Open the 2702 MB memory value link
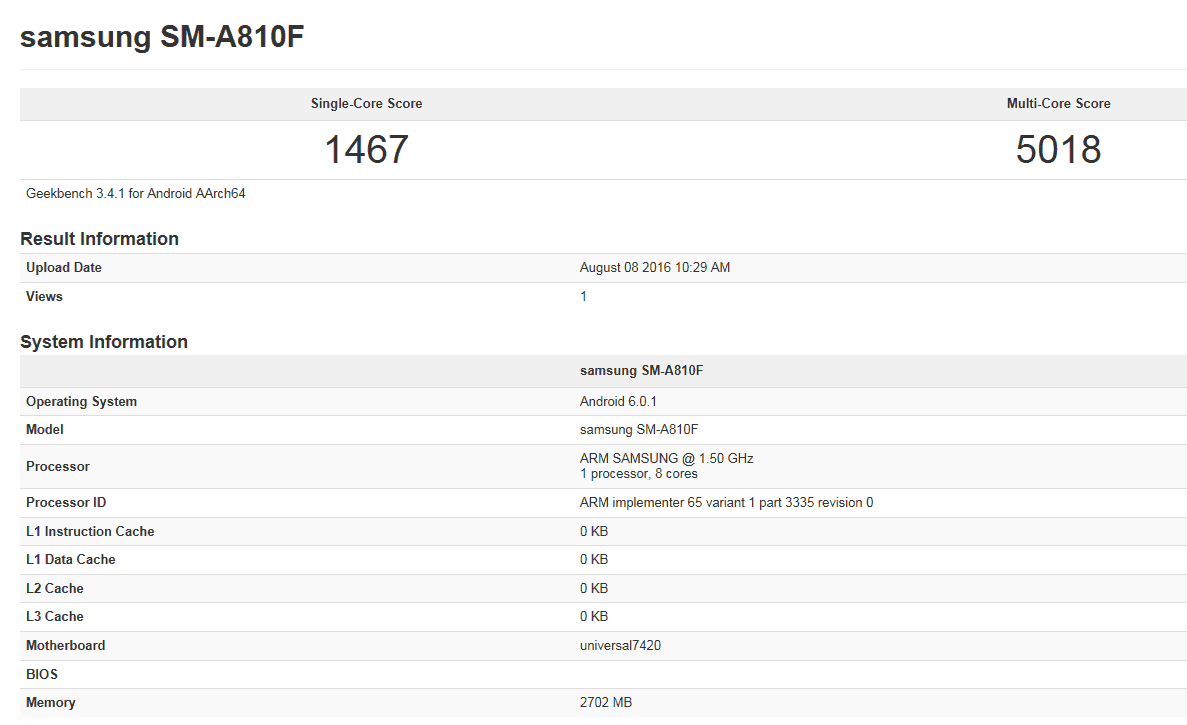The image size is (1187, 725). [605, 702]
